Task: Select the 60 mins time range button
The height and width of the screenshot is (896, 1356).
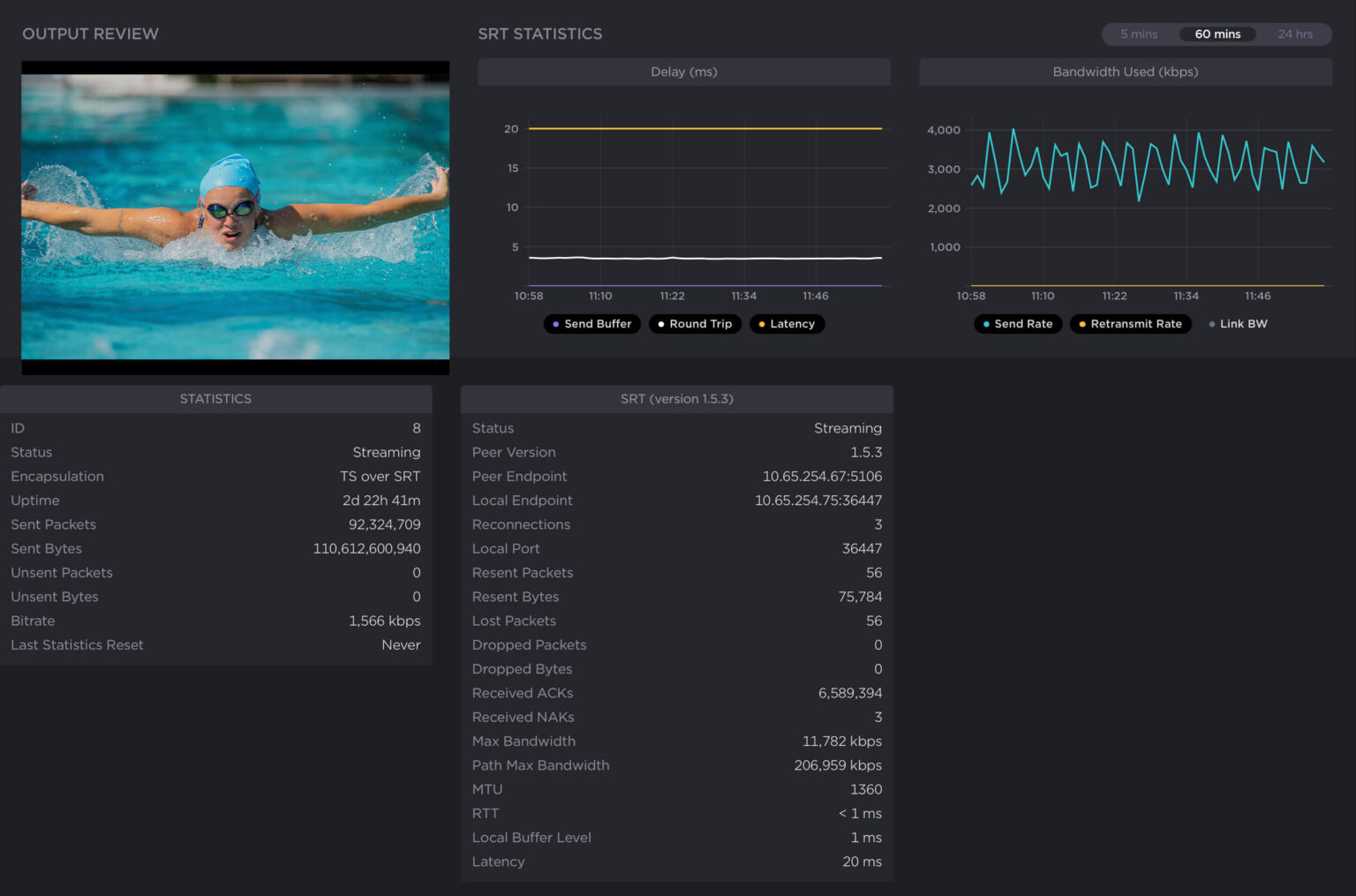Action: 1217,34
